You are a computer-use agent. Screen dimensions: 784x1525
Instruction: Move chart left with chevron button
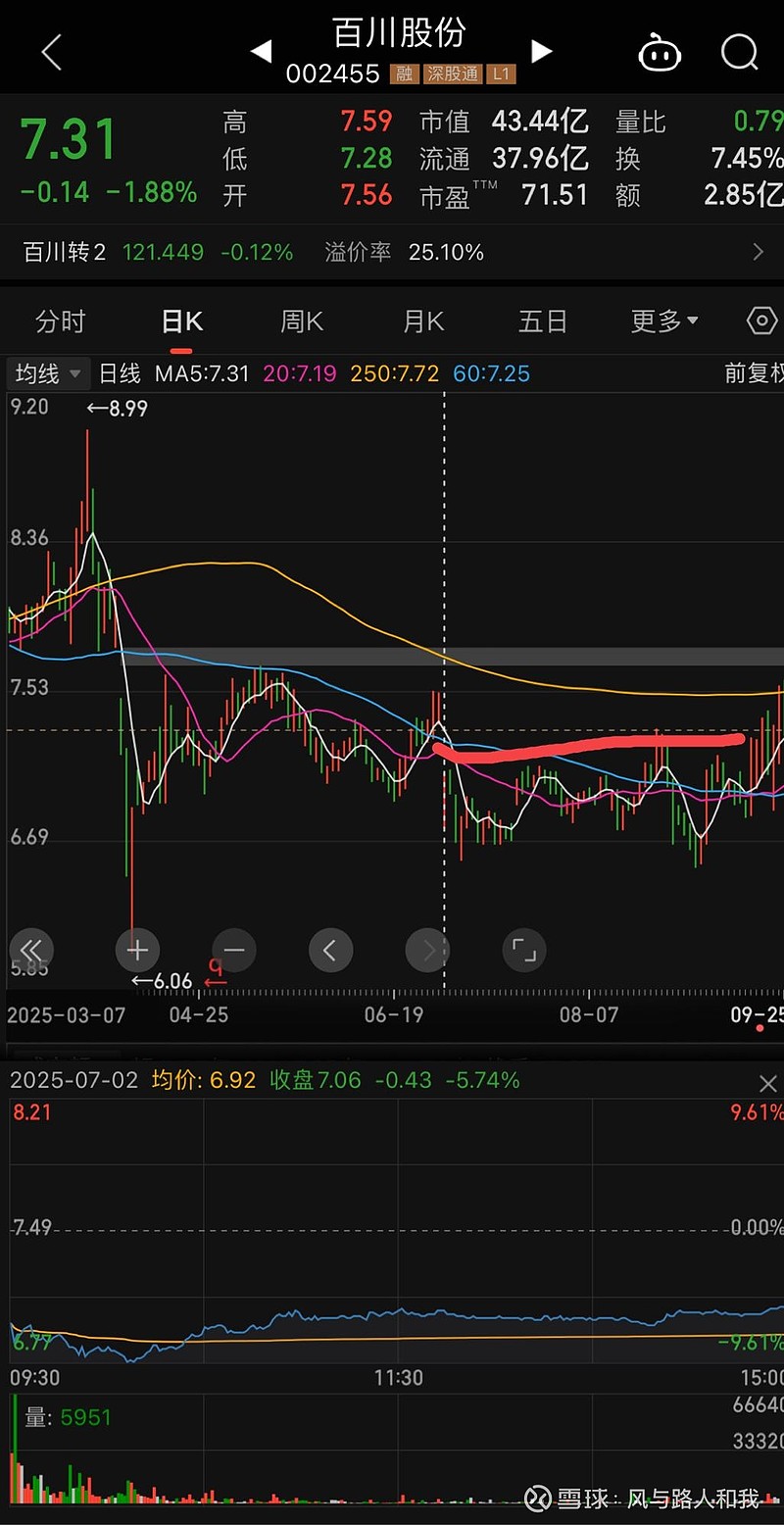pos(330,949)
